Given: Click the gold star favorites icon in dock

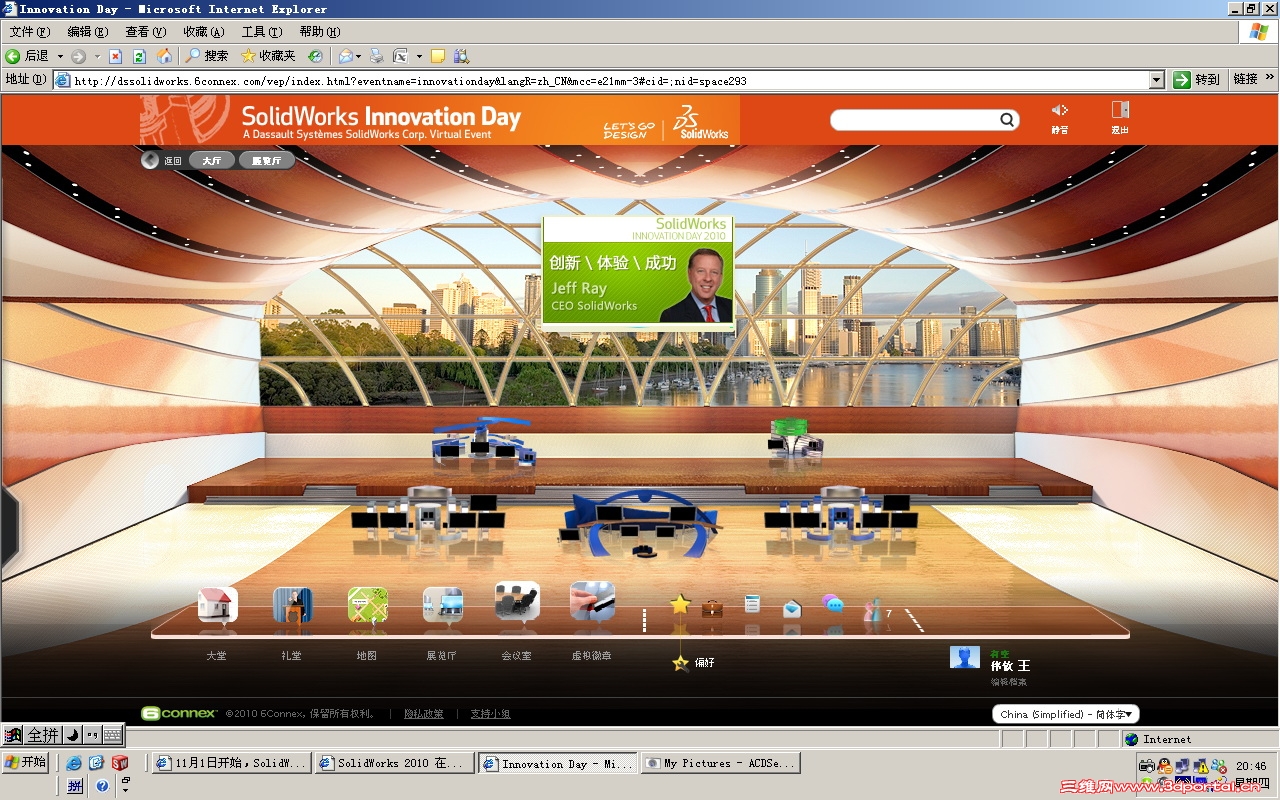Looking at the screenshot, I should click(x=680, y=605).
